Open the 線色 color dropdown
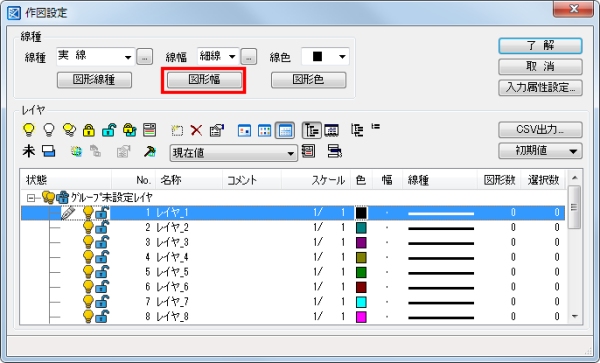The width and height of the screenshot is (600, 363). [x=325, y=57]
